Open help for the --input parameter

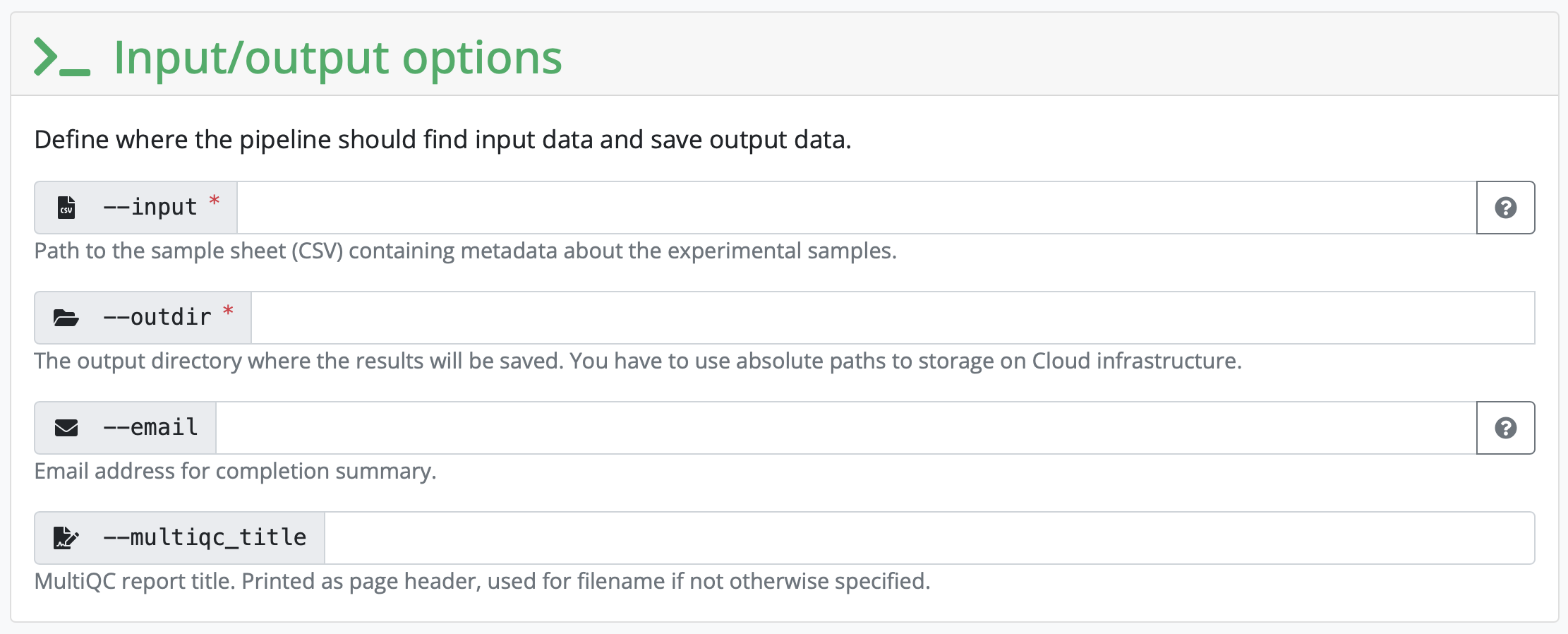point(1505,208)
